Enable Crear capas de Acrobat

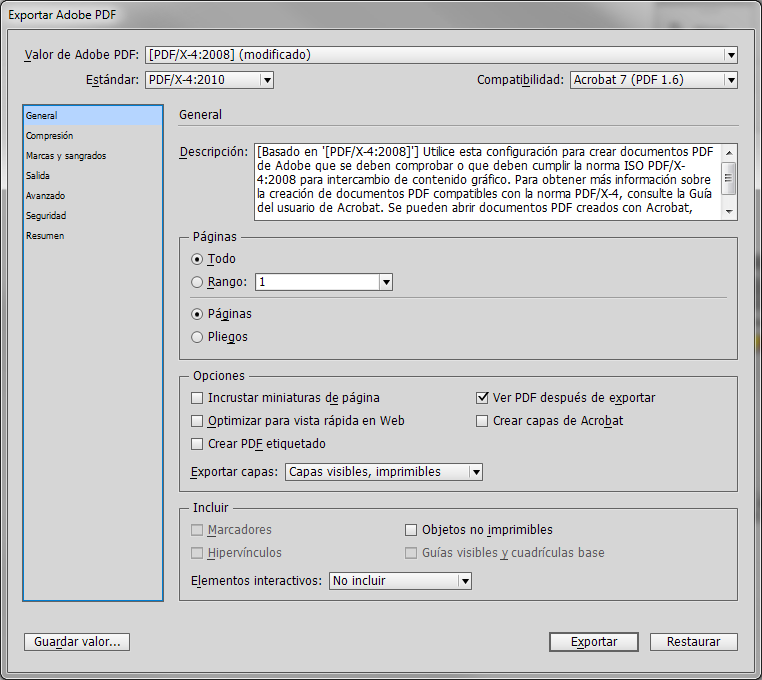[482, 421]
